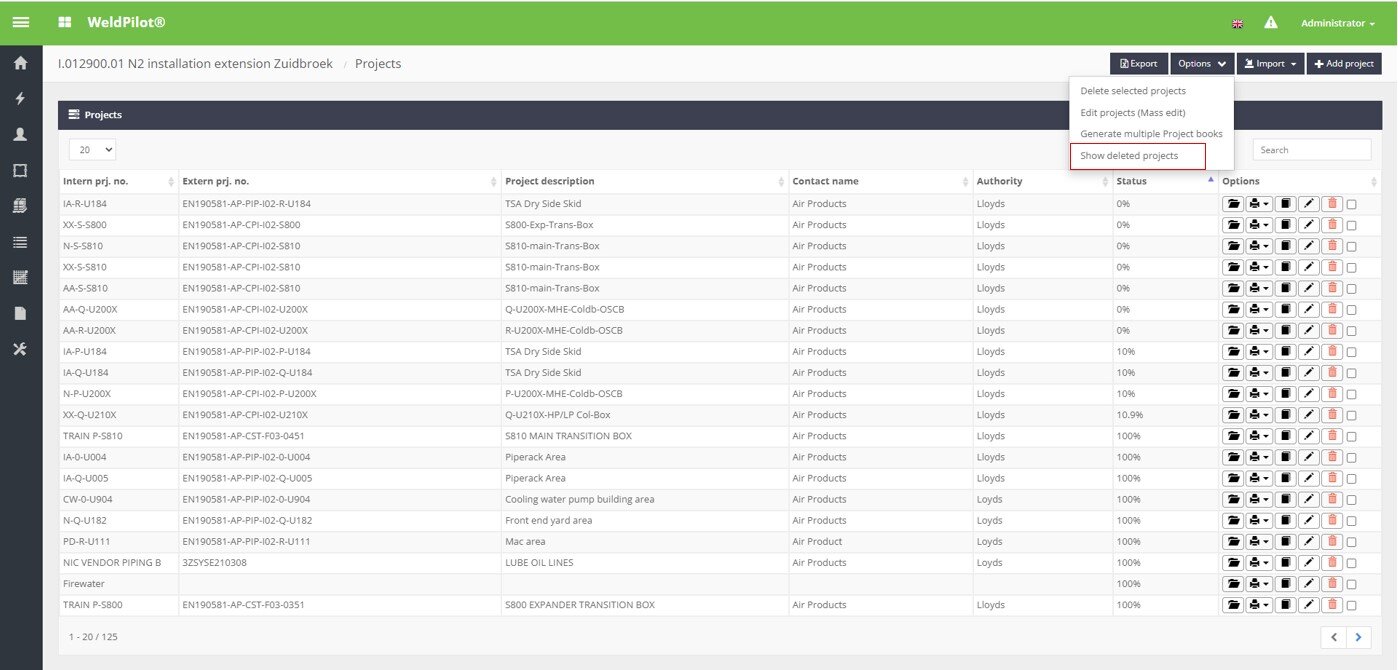Click the warning triangle icon in header
The height and width of the screenshot is (670, 1398).
(x=1271, y=23)
